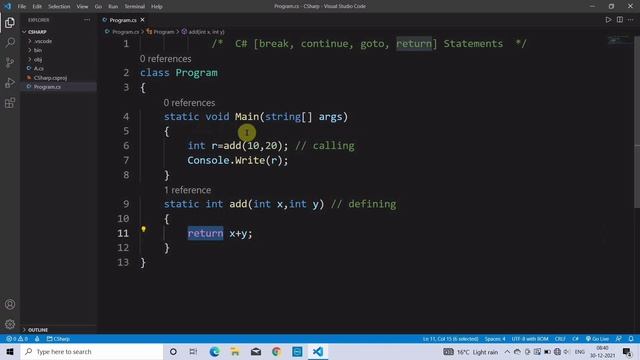Click '1 reference' above add method
Screen dimensions: 640x360
(187, 190)
